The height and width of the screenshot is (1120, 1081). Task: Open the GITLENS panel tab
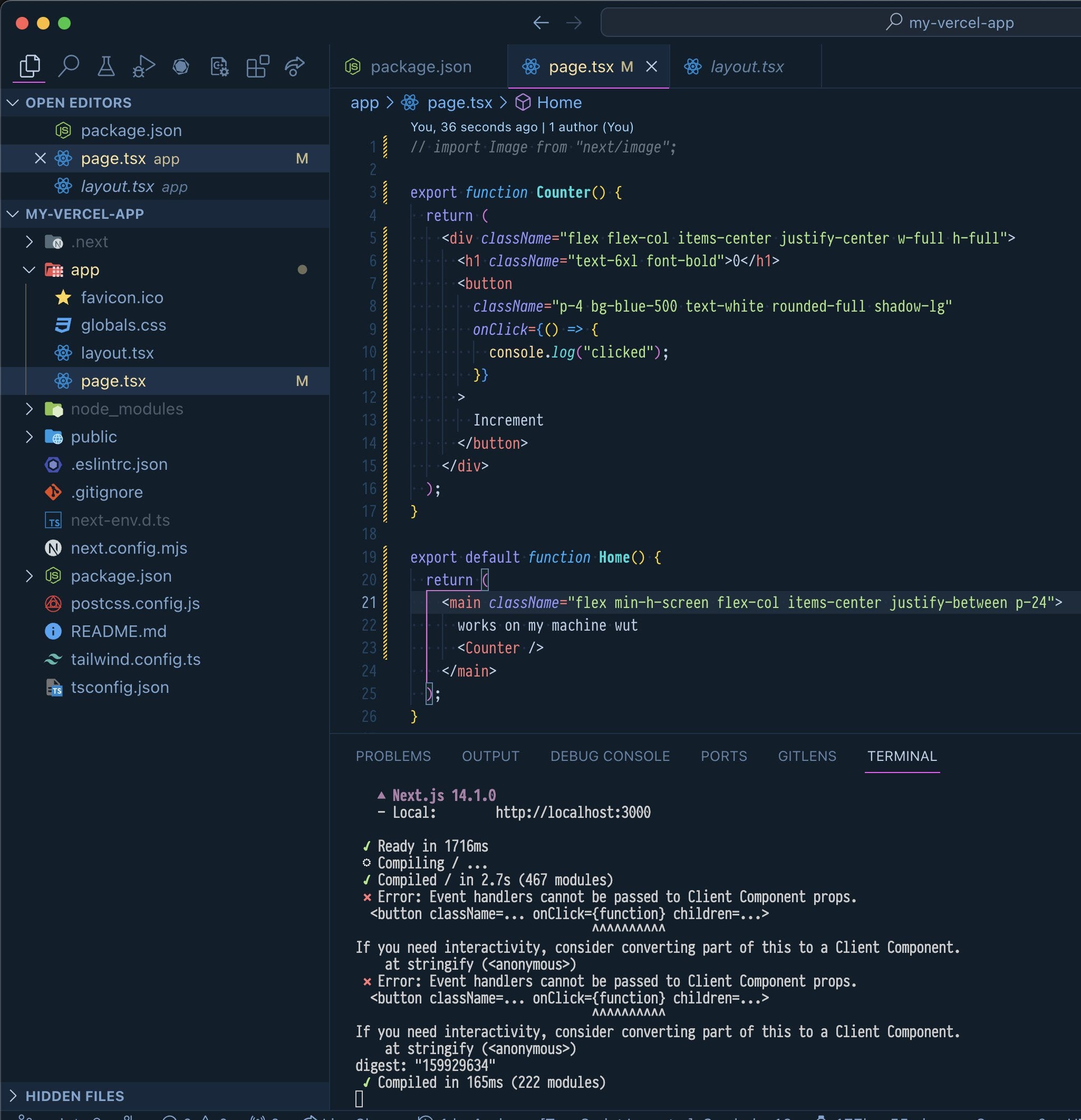click(807, 756)
